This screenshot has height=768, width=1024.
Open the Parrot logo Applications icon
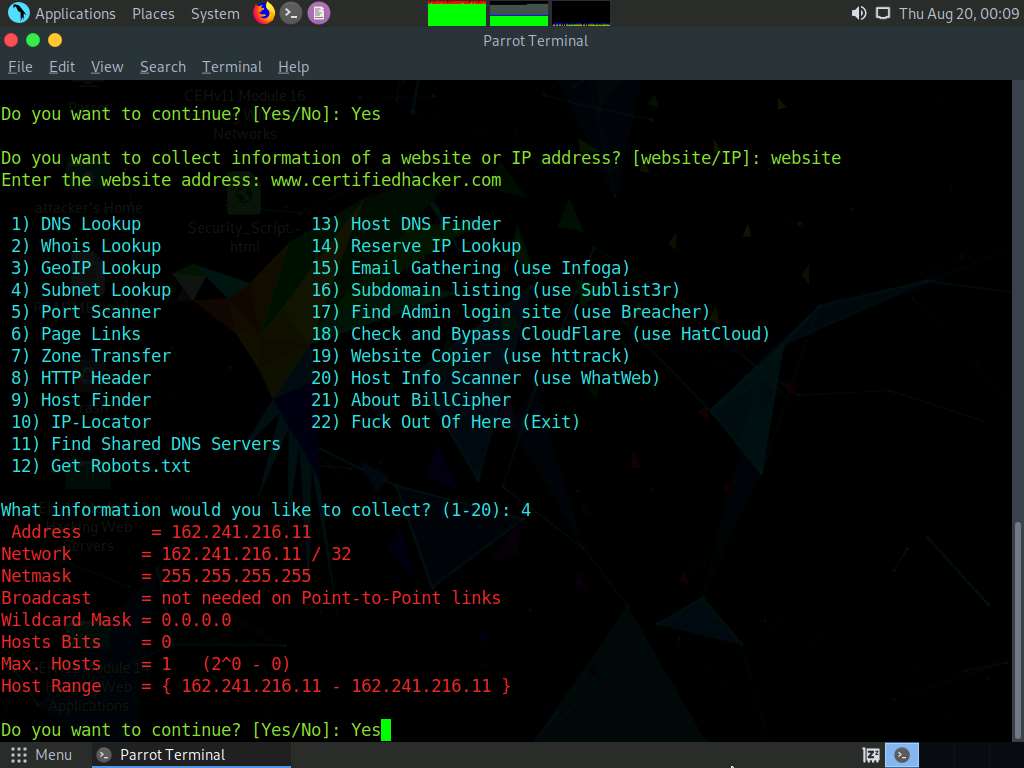[18, 13]
